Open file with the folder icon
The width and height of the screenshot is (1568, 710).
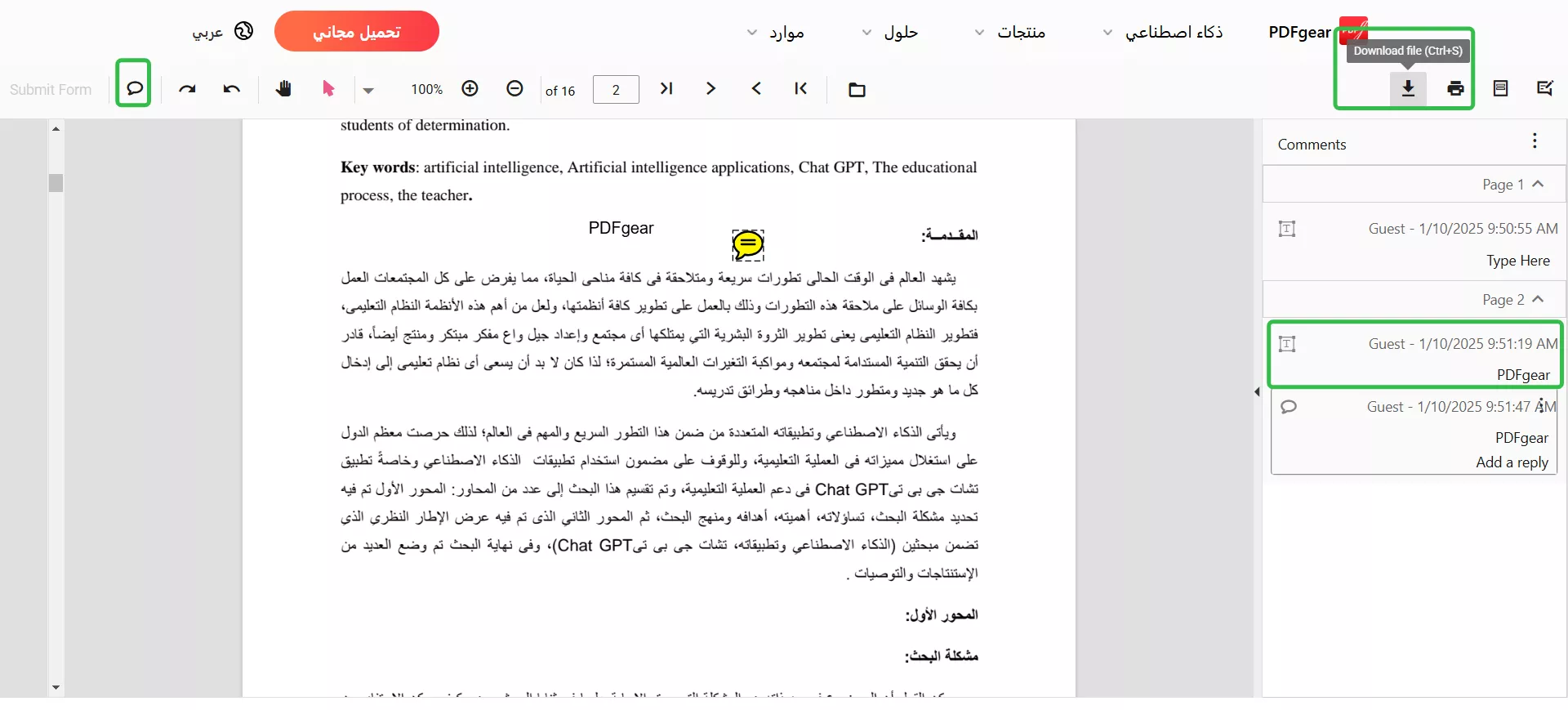pyautogui.click(x=857, y=89)
